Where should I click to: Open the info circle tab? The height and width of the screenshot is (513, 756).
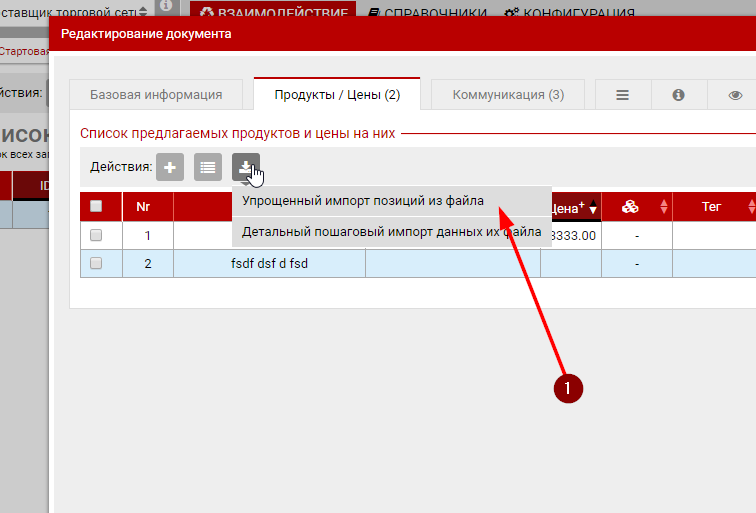(x=678, y=95)
